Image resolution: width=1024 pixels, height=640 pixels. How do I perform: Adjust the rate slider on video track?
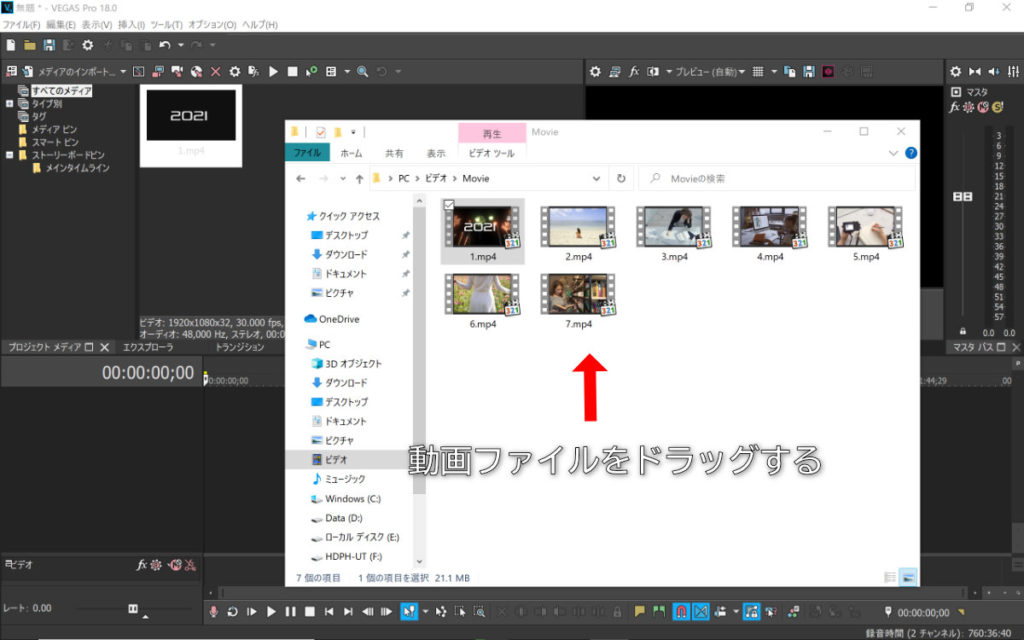[133, 608]
